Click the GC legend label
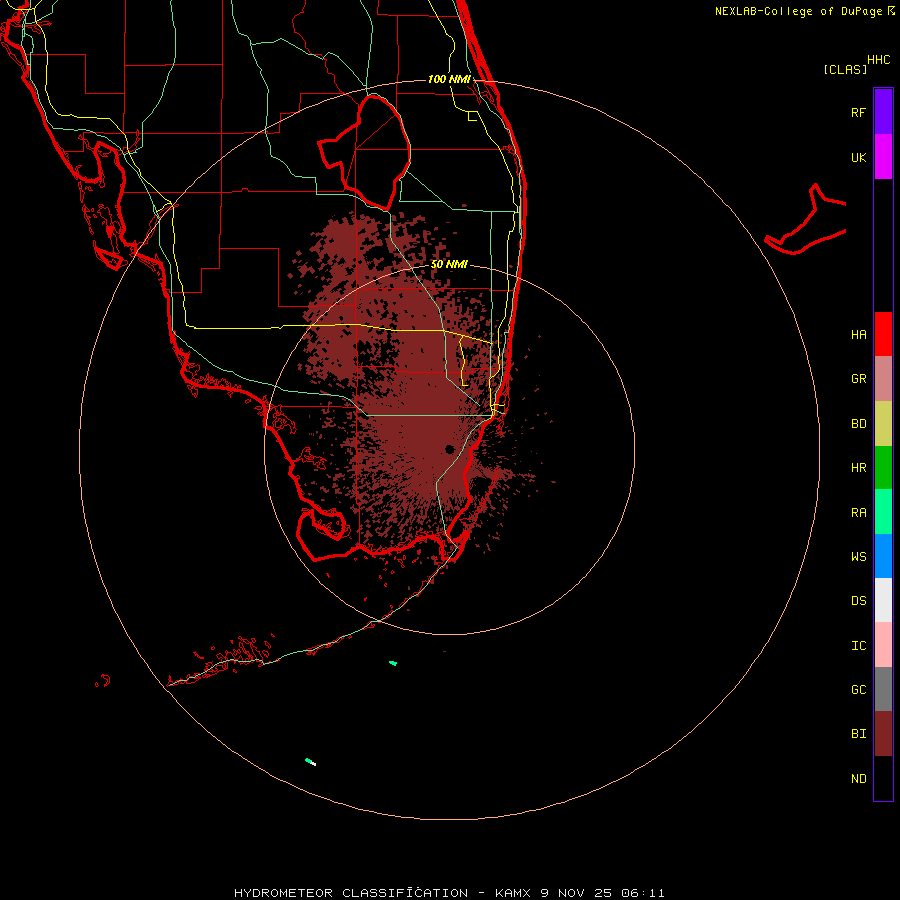Viewport: 900px width, 900px height. tap(858, 690)
